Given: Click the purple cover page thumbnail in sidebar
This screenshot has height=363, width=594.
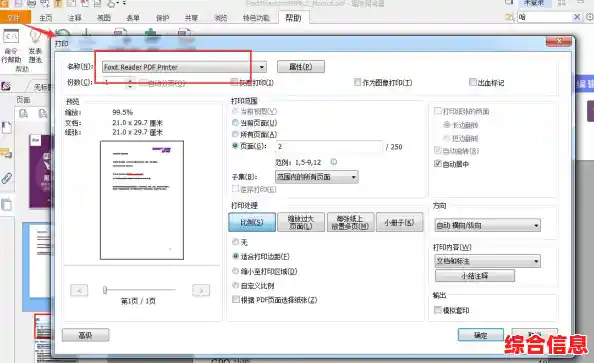Looking at the screenshot, I should 40,171.
